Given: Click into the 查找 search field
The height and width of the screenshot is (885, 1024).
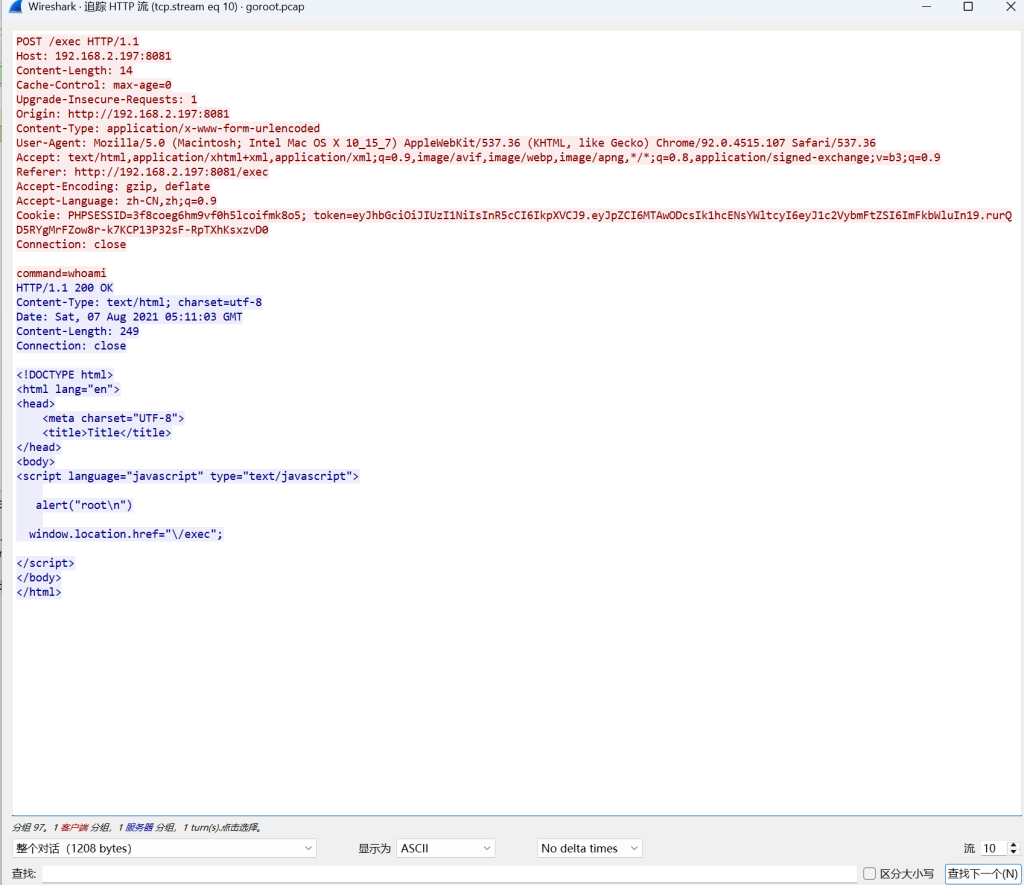Looking at the screenshot, I should 449,874.
